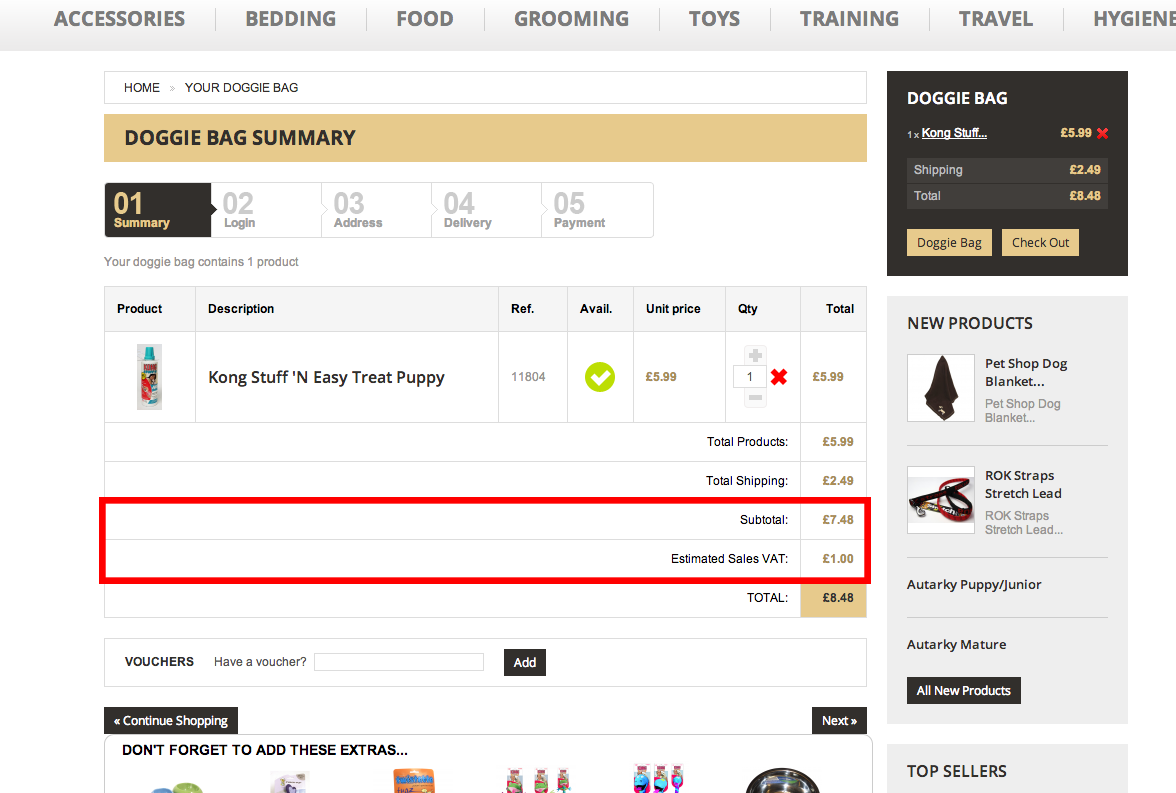The width and height of the screenshot is (1176, 793).
Task: Click the Add voucher button
Action: point(524,662)
